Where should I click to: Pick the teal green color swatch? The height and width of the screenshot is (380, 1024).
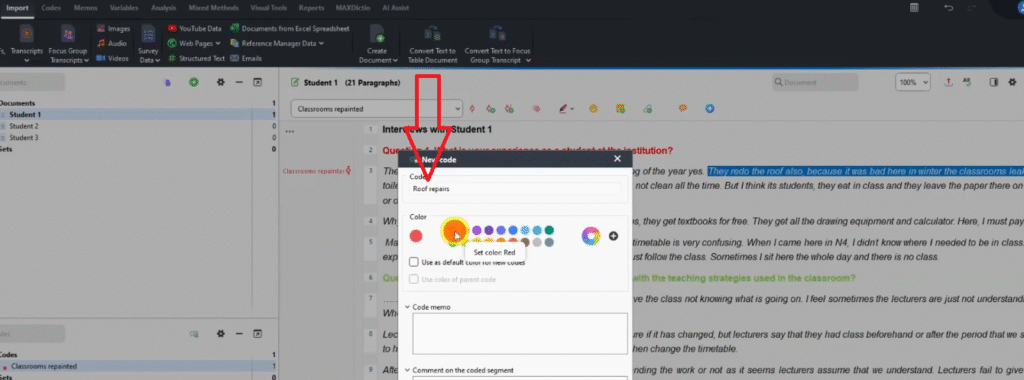[x=549, y=230]
